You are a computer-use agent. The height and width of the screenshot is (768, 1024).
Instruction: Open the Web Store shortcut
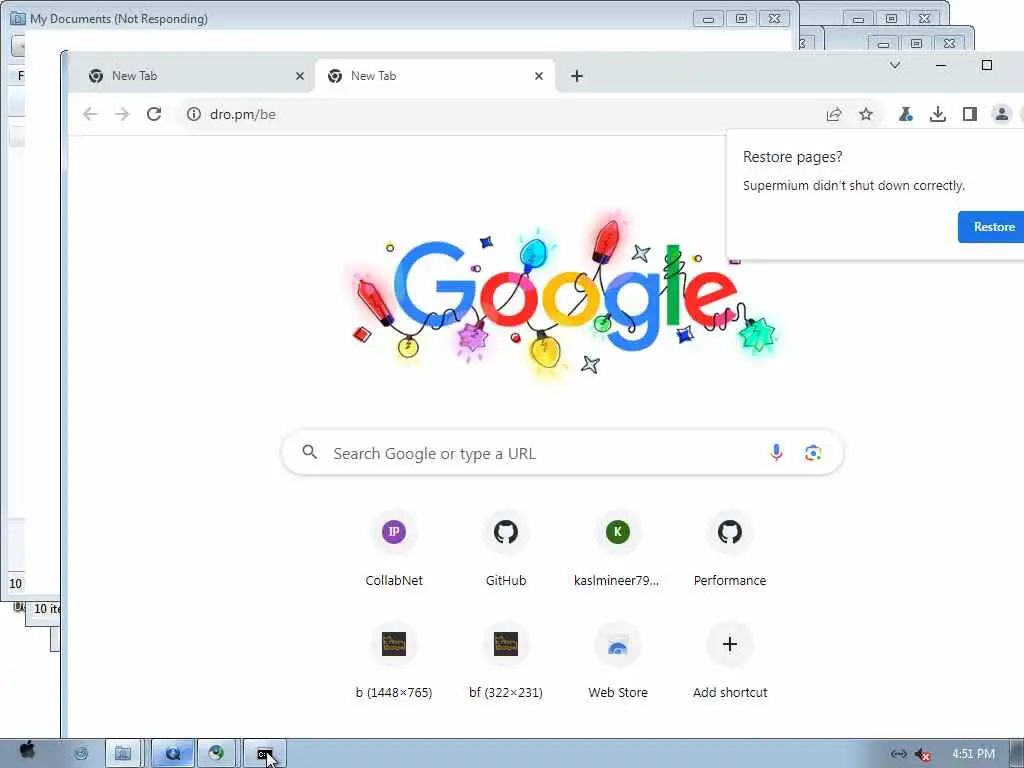(x=618, y=662)
